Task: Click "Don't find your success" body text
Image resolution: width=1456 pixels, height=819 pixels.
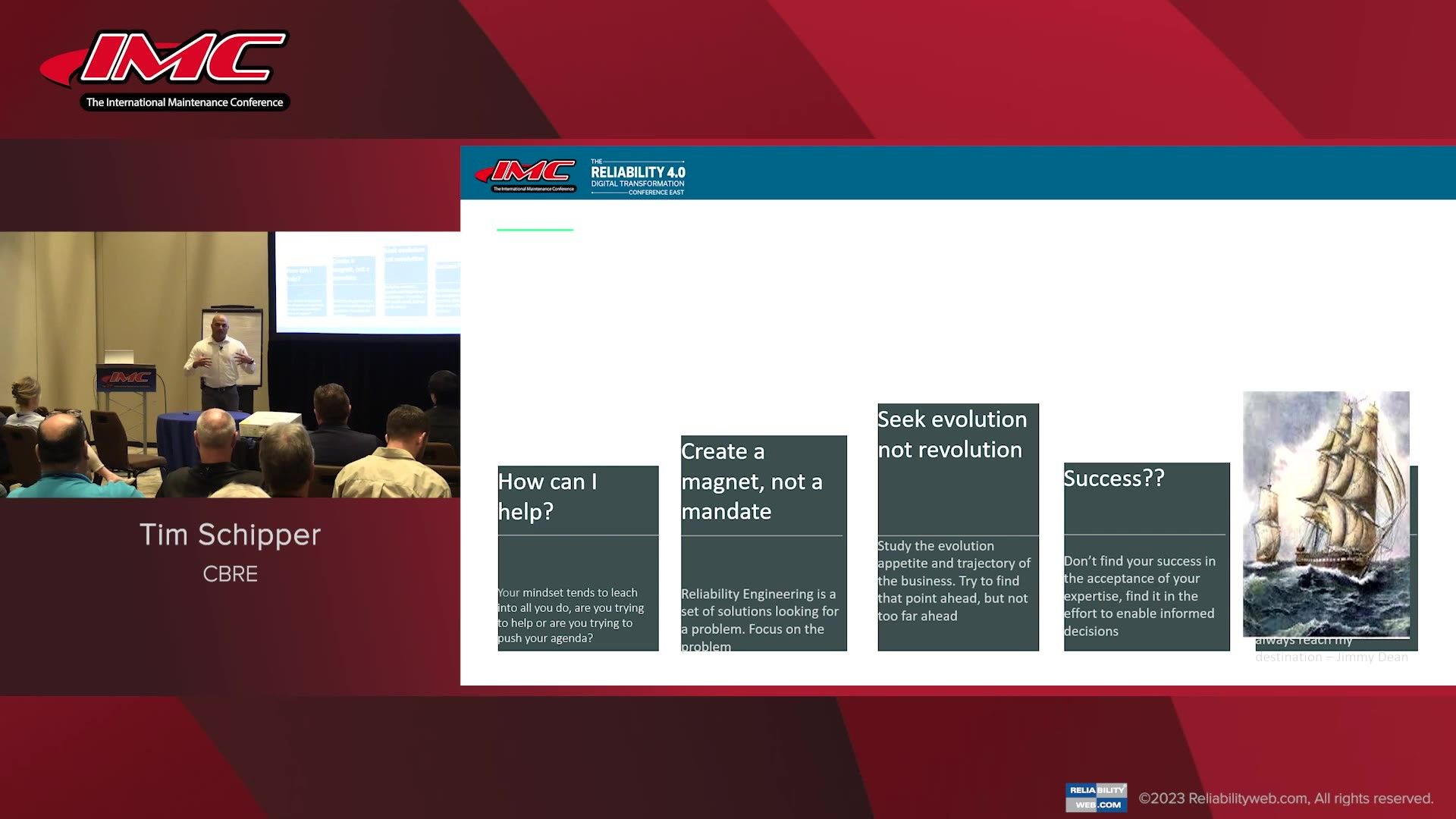Action: coord(1139,595)
